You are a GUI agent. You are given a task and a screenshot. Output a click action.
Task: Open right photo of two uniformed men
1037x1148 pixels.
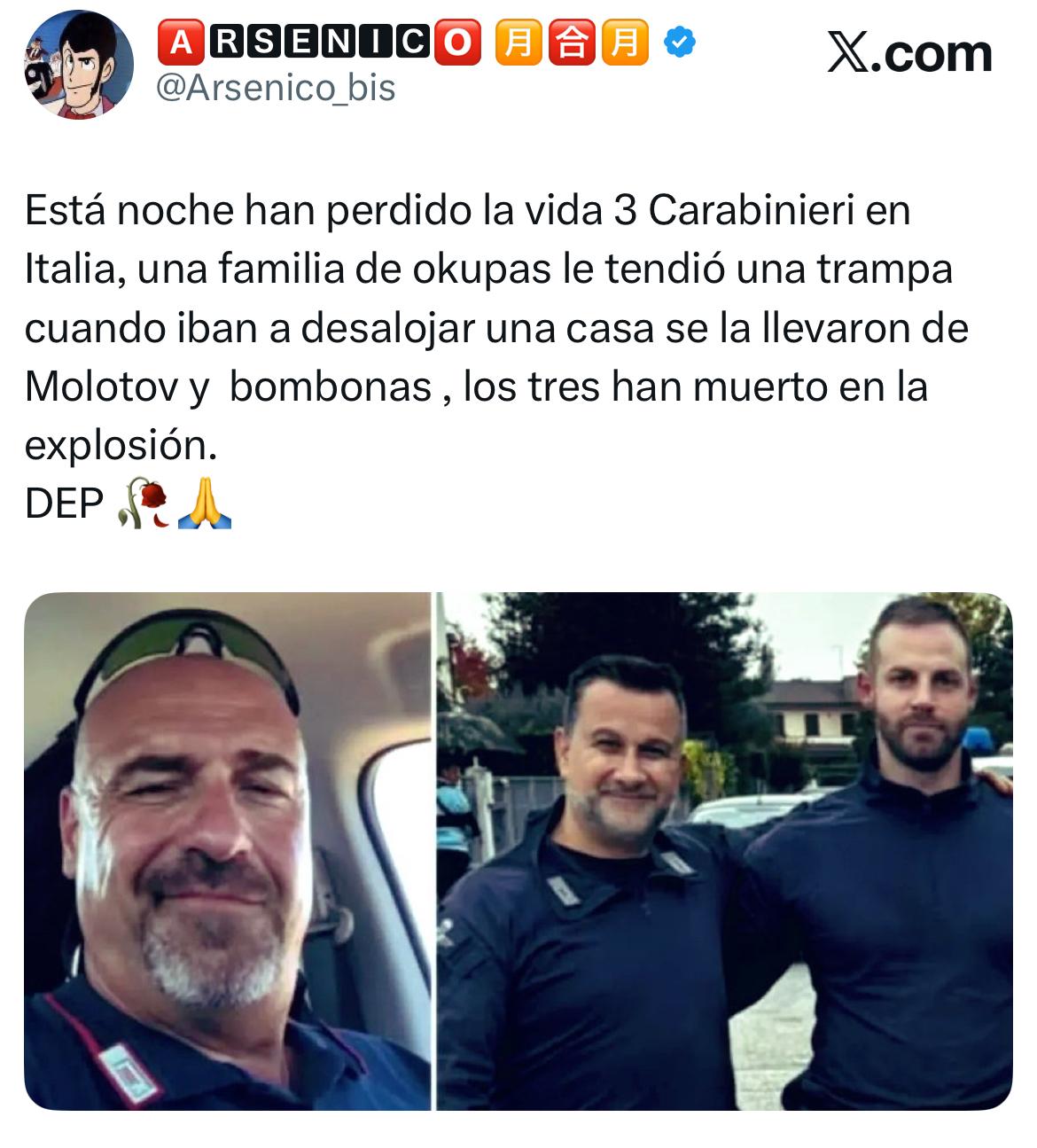point(724,851)
